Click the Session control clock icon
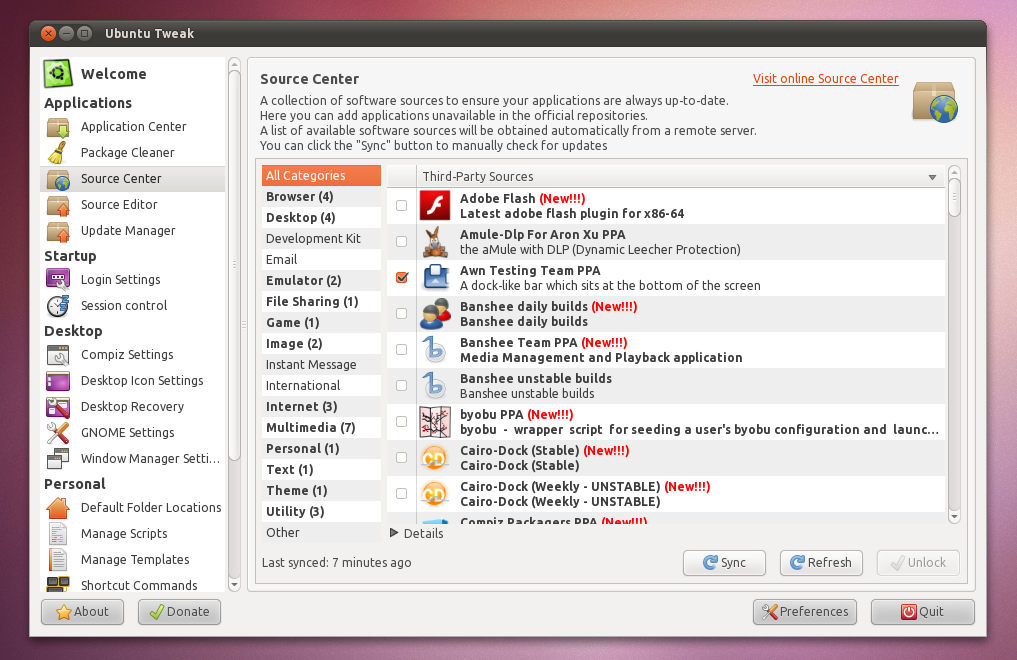Screen dimensions: 1017x660 [58, 305]
